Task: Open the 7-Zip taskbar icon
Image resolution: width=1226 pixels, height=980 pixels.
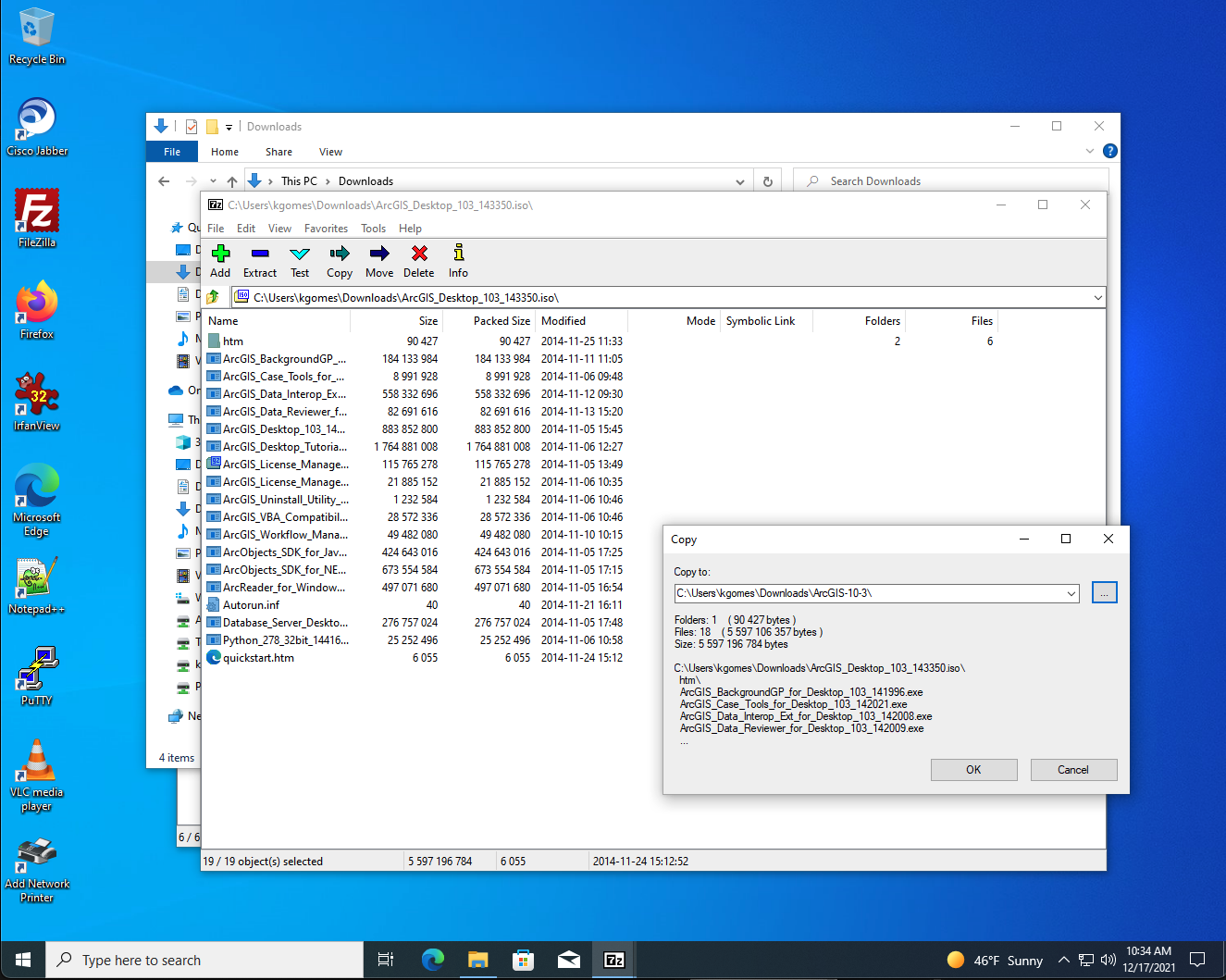Action: tap(614, 960)
